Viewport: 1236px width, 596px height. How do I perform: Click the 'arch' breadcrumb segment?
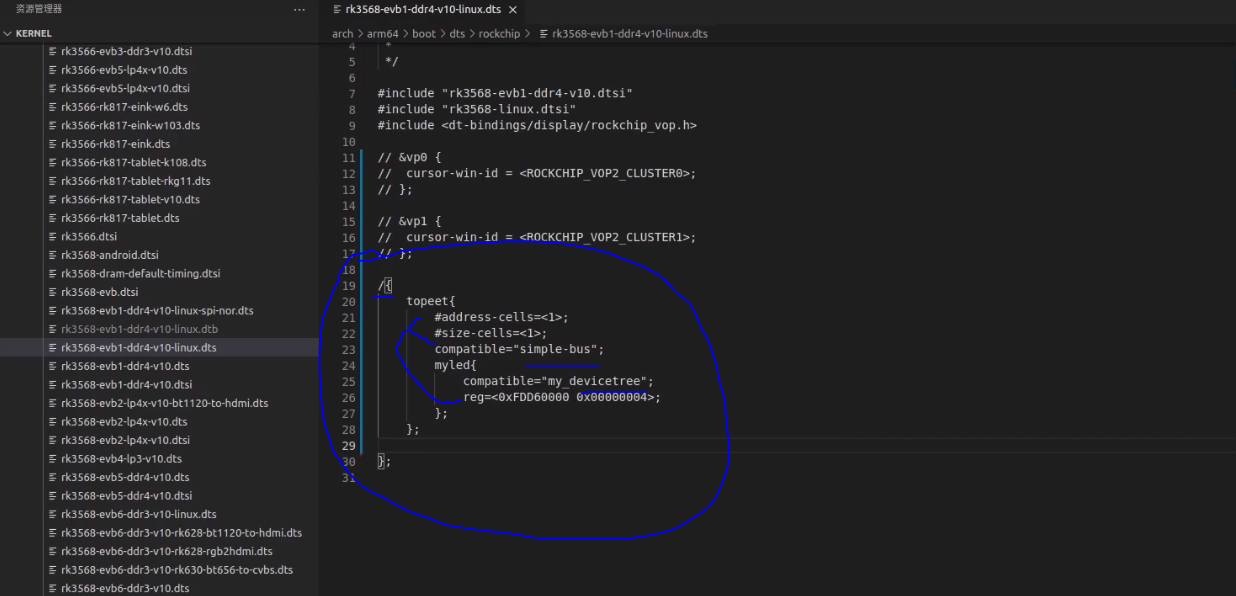[343, 33]
